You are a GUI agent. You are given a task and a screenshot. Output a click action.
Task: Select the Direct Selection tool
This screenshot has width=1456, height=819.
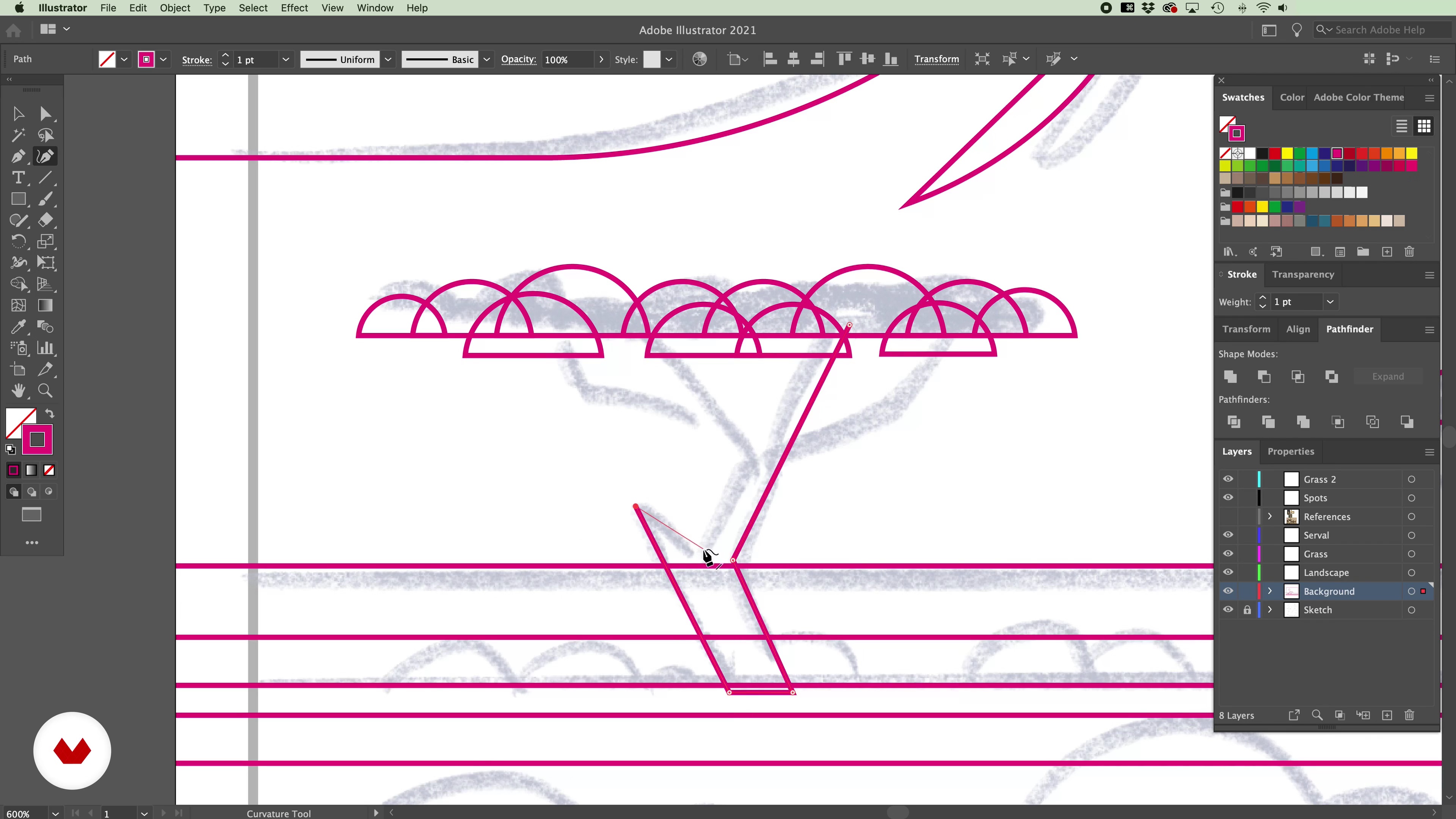(45, 114)
